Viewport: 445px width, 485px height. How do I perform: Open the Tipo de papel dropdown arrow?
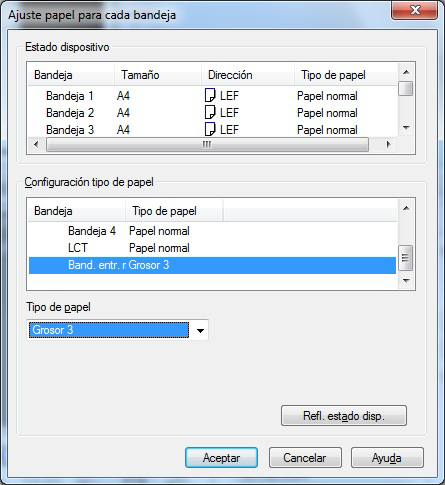(200, 330)
